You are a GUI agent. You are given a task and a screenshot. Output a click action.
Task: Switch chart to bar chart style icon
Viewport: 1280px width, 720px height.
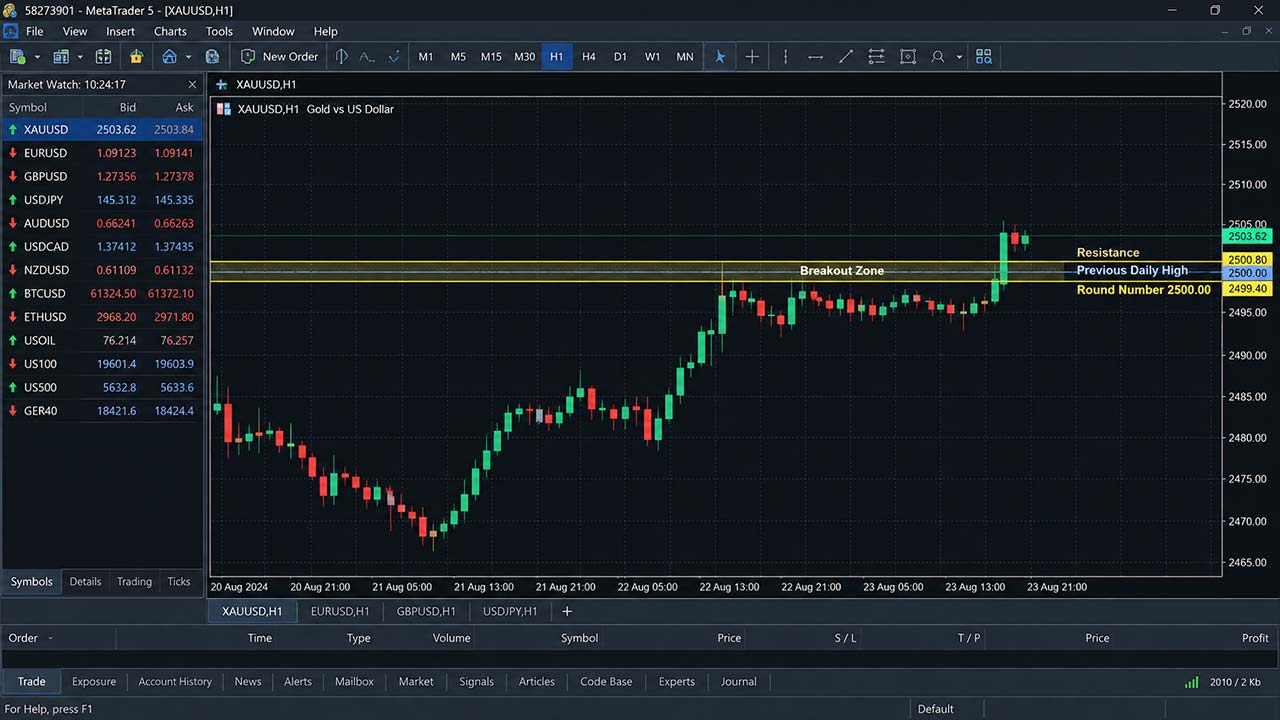[x=341, y=57]
